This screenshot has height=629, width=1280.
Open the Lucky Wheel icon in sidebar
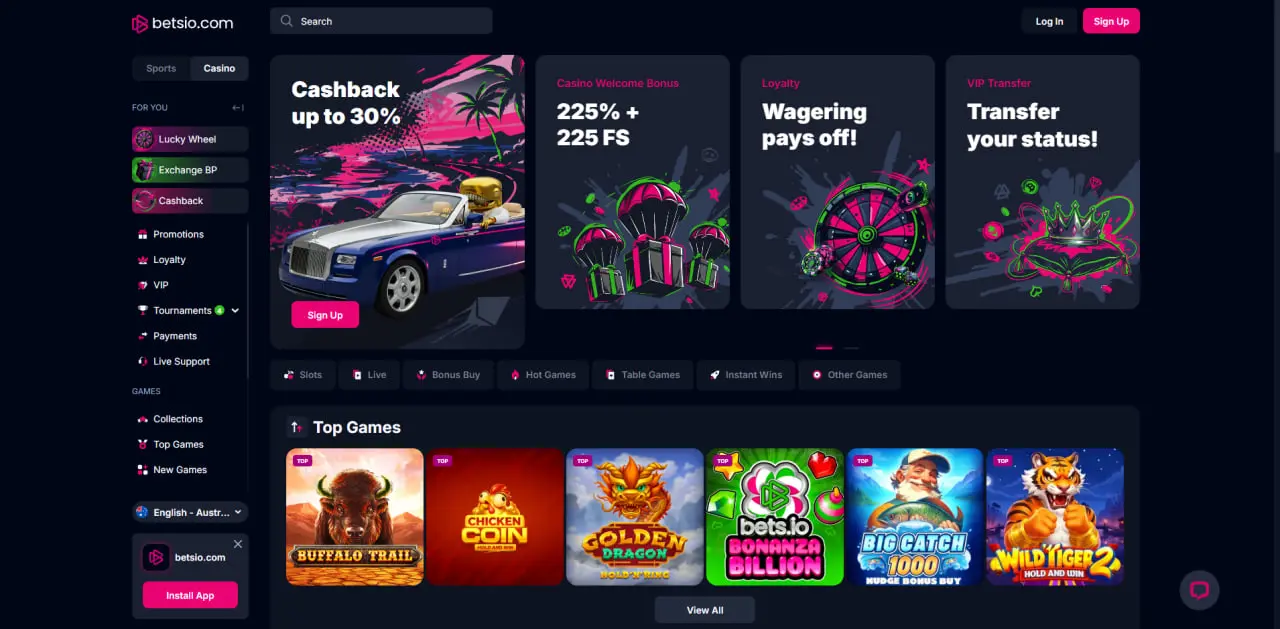[145, 139]
